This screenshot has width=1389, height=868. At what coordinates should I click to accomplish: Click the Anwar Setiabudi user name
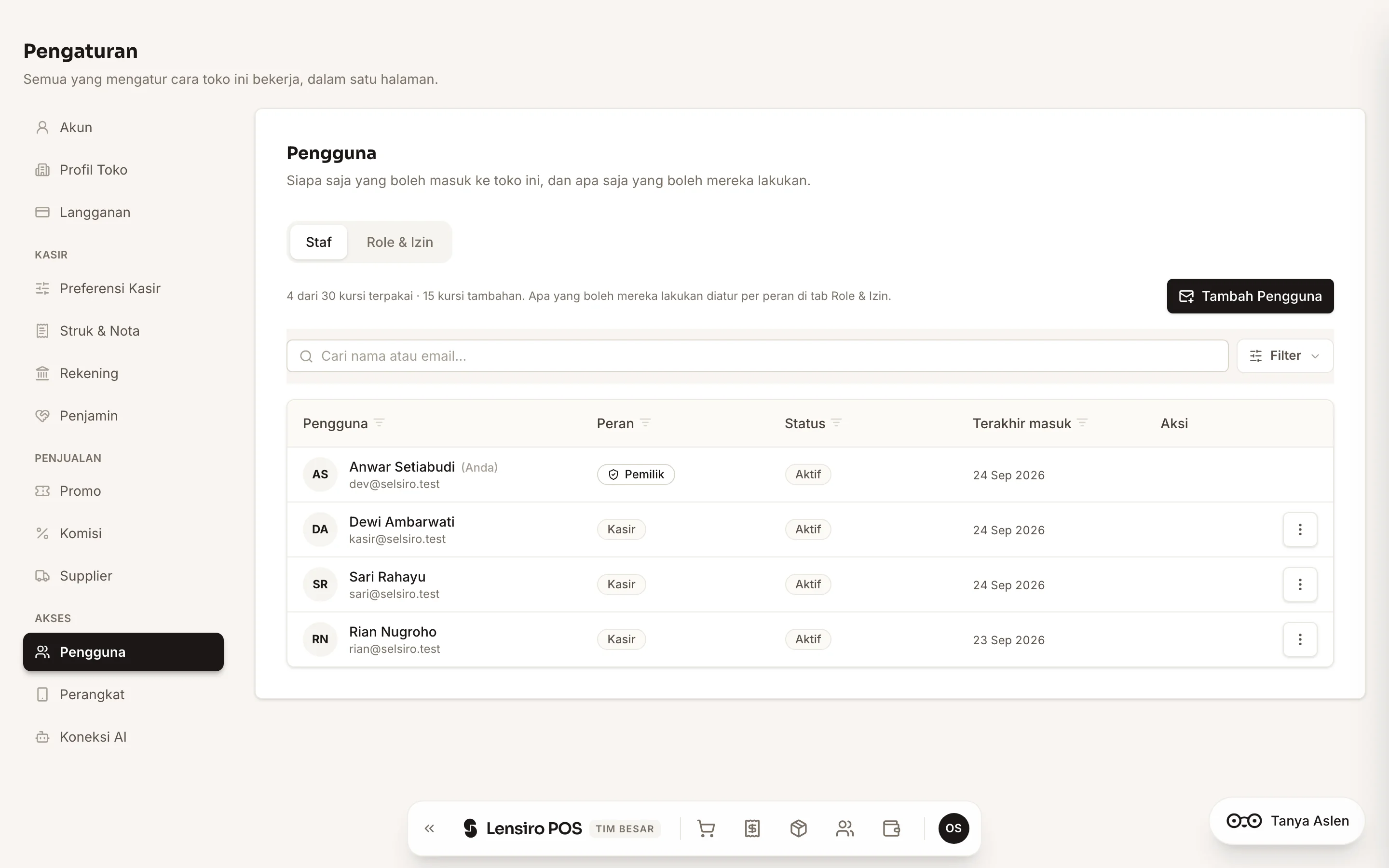click(402, 467)
